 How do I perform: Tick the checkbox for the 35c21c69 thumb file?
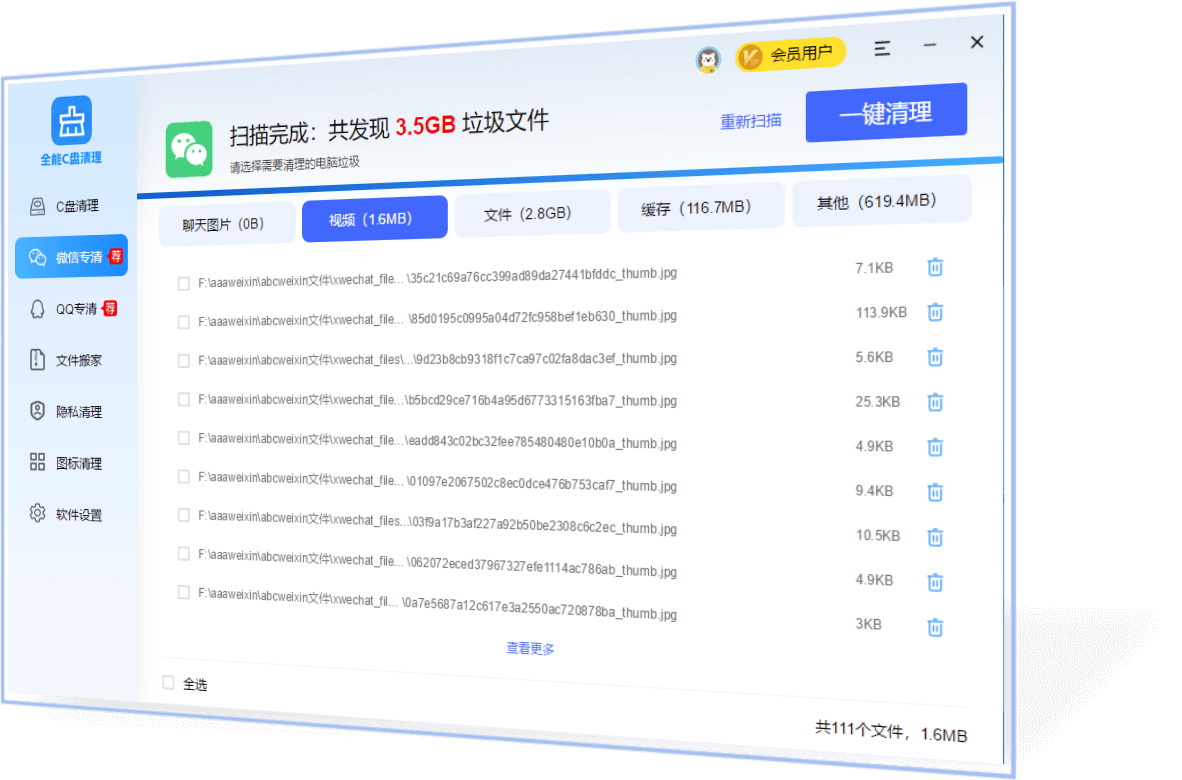coord(184,284)
